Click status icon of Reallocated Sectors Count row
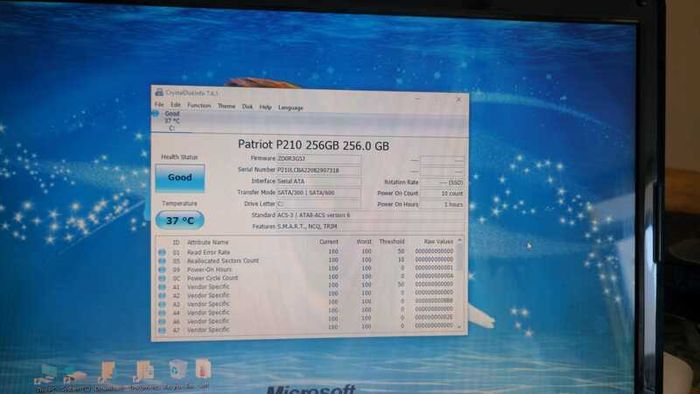700x394 pixels. pyautogui.click(x=162, y=261)
